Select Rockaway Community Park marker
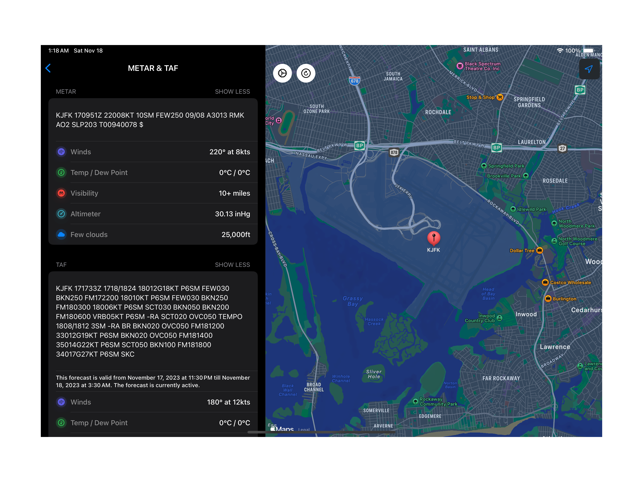Screen dimensions: 643x482 [415, 401]
